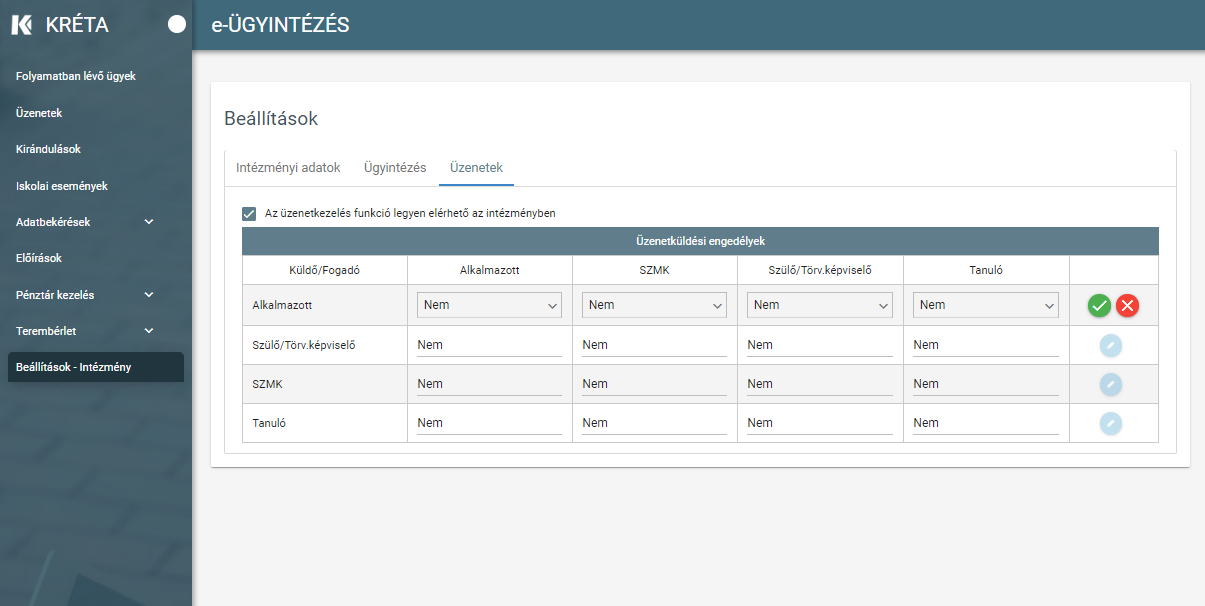Click the Szülő/Törv.képviselő row label
The image size is (1205, 606).
point(304,345)
